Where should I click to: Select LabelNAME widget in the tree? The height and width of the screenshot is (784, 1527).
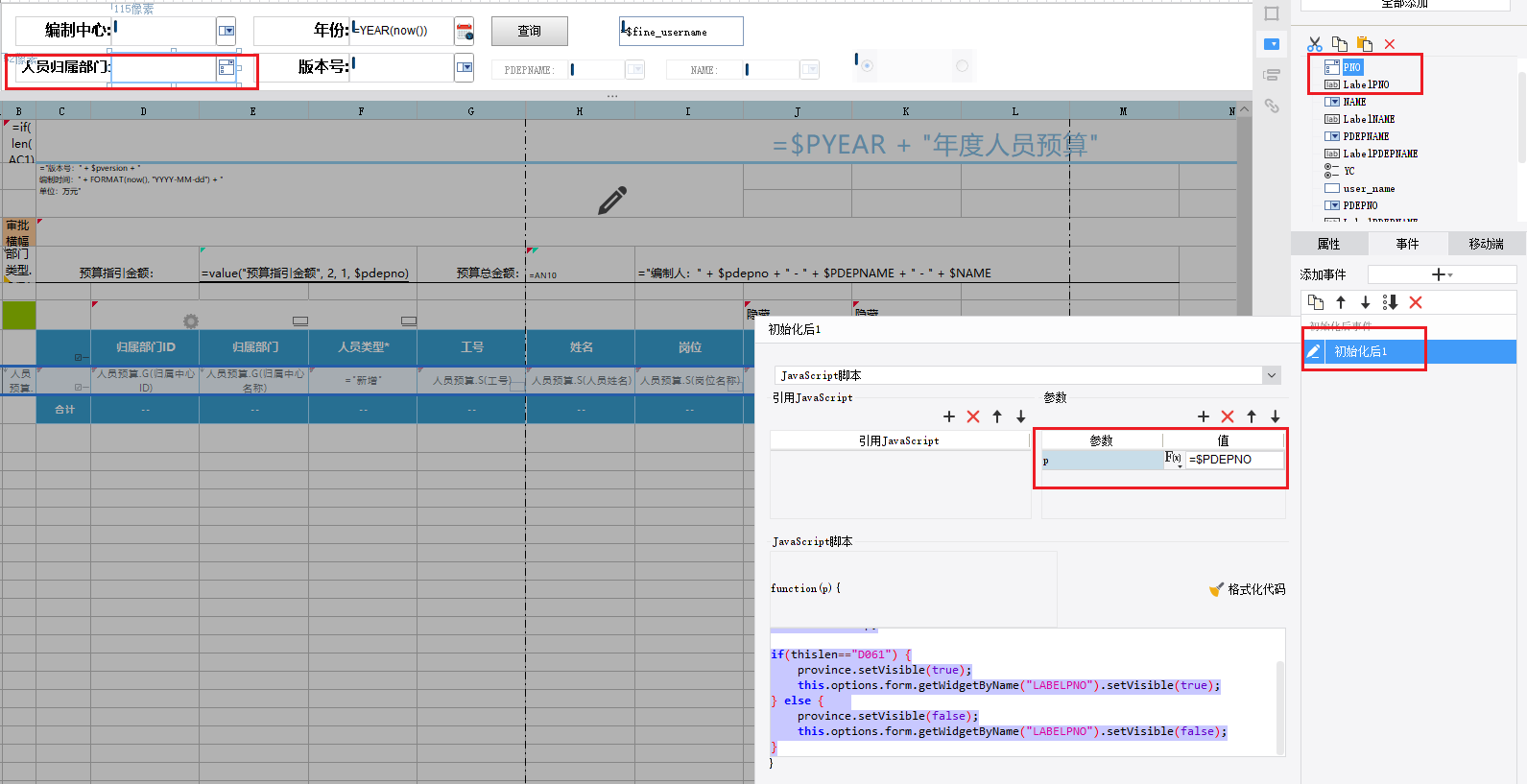click(1368, 119)
